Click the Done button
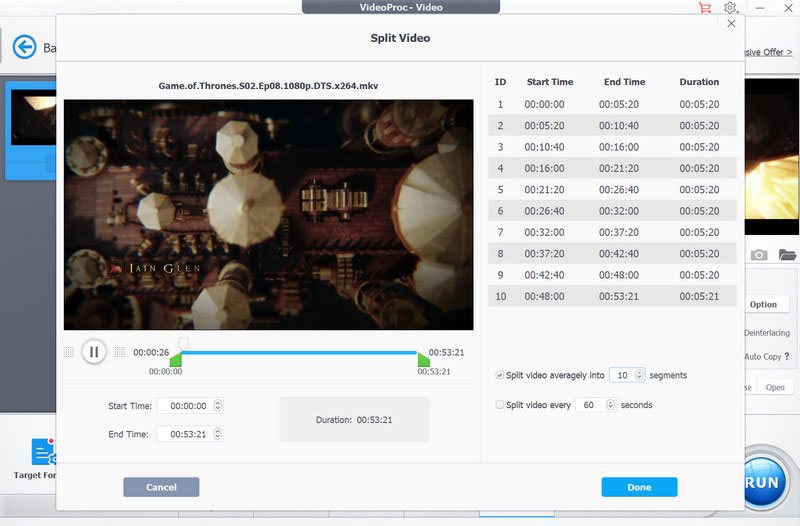800x526 pixels. 639,487
